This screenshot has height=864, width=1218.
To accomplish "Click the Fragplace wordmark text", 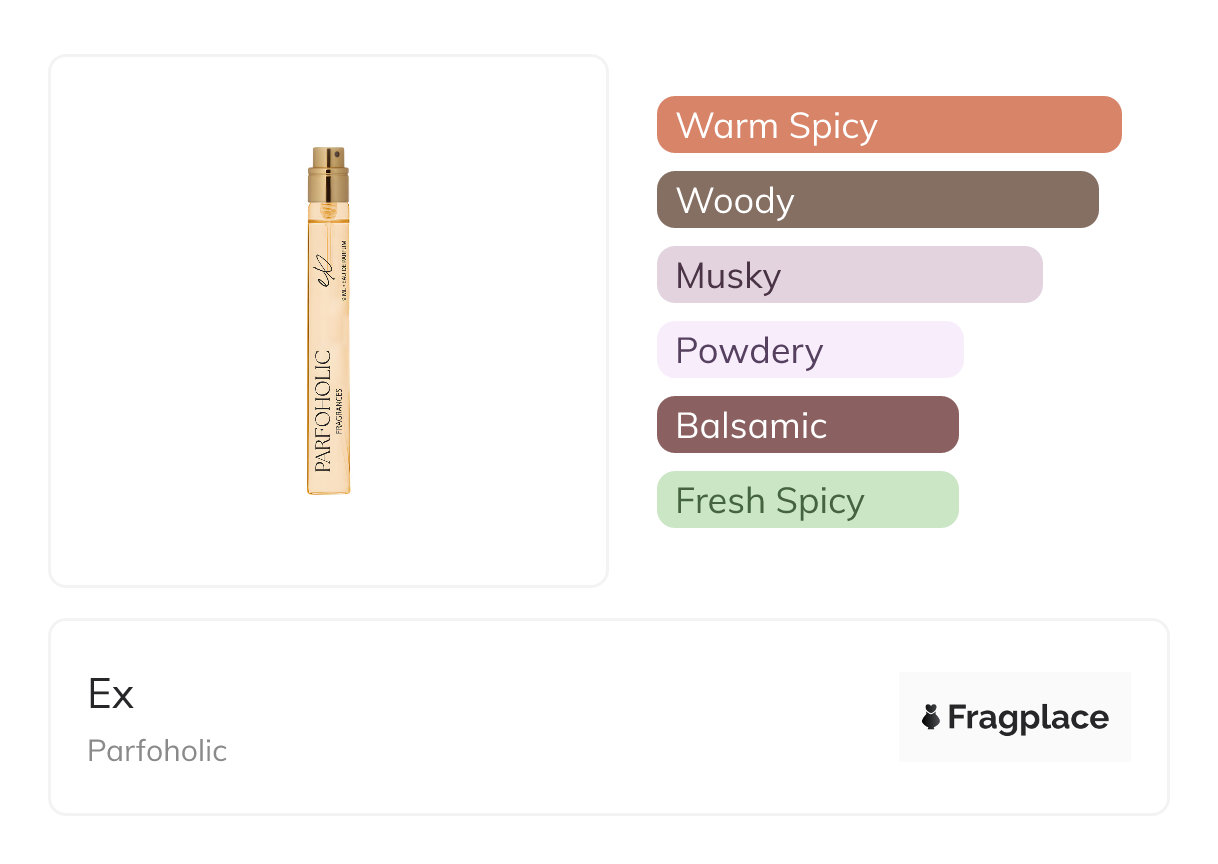I will 1028,718.
